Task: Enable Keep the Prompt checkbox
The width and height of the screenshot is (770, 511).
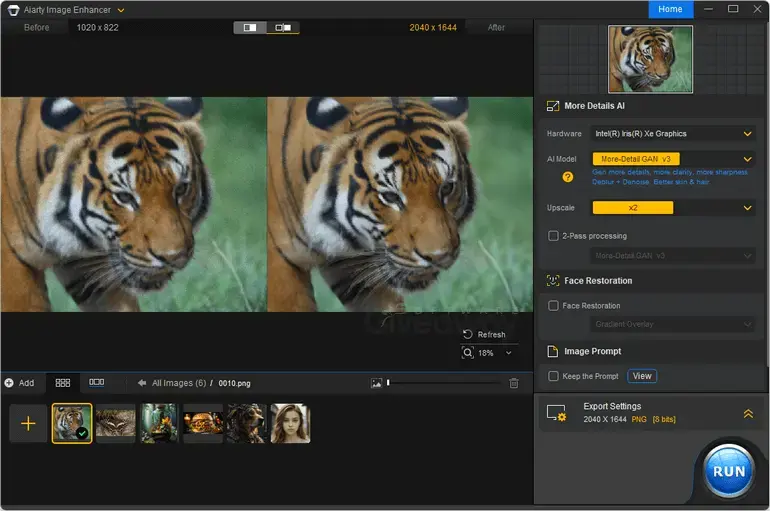Action: [x=553, y=376]
